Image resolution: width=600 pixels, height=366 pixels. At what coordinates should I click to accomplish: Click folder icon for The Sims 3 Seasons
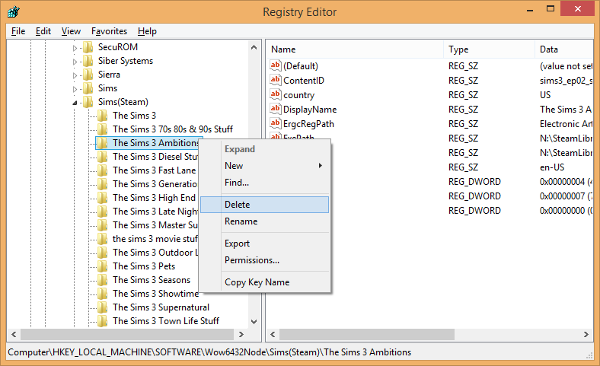pos(102,280)
